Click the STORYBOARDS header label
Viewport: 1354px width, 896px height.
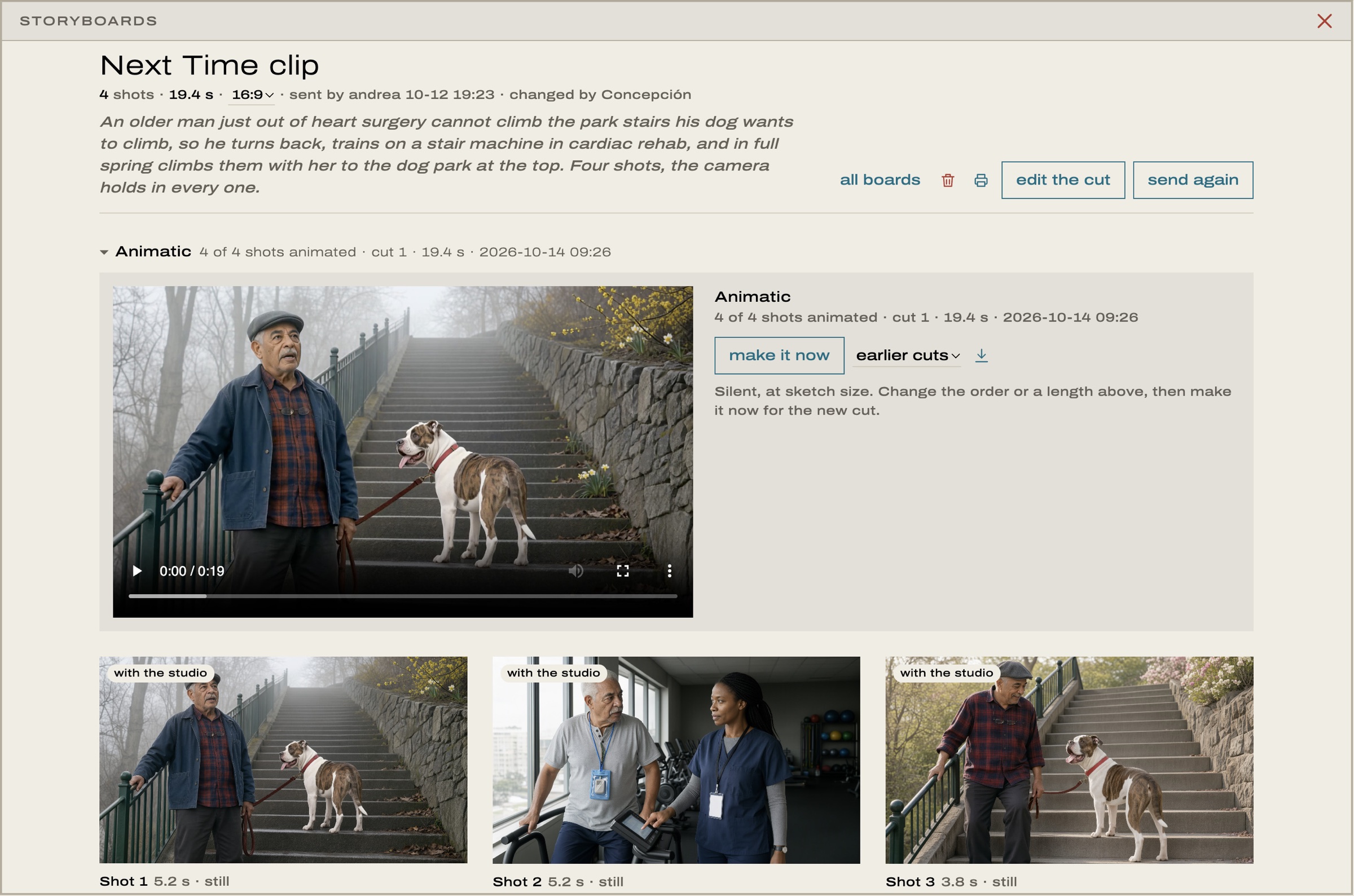[89, 21]
